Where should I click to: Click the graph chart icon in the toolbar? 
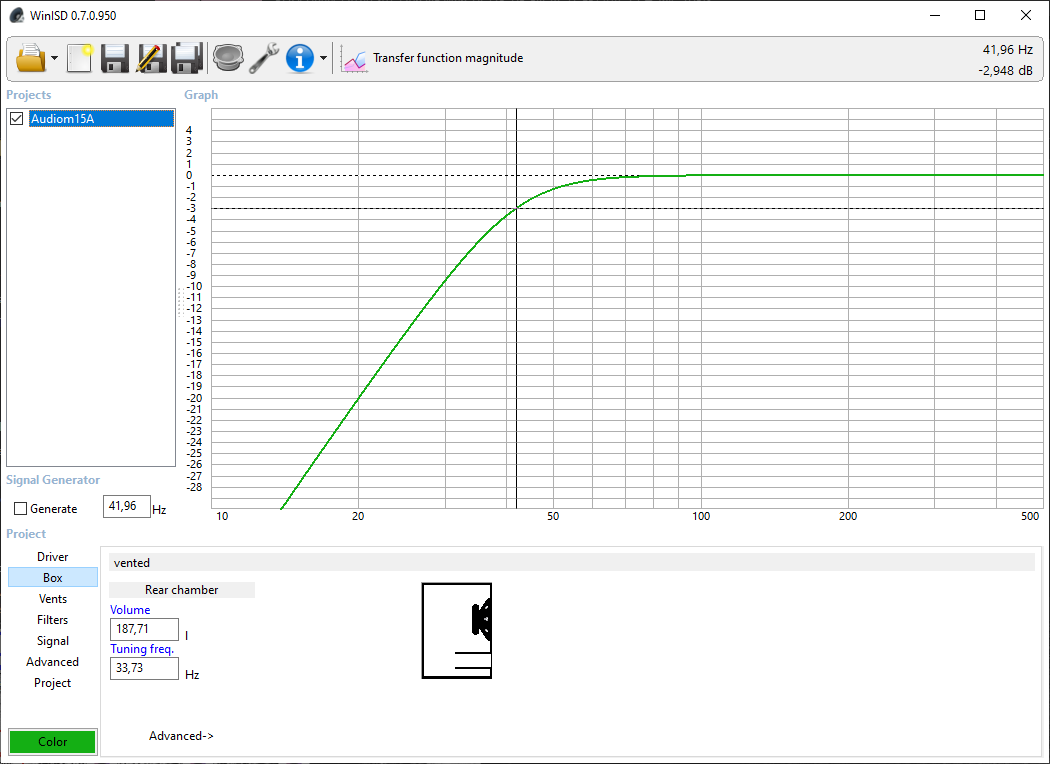pos(354,58)
